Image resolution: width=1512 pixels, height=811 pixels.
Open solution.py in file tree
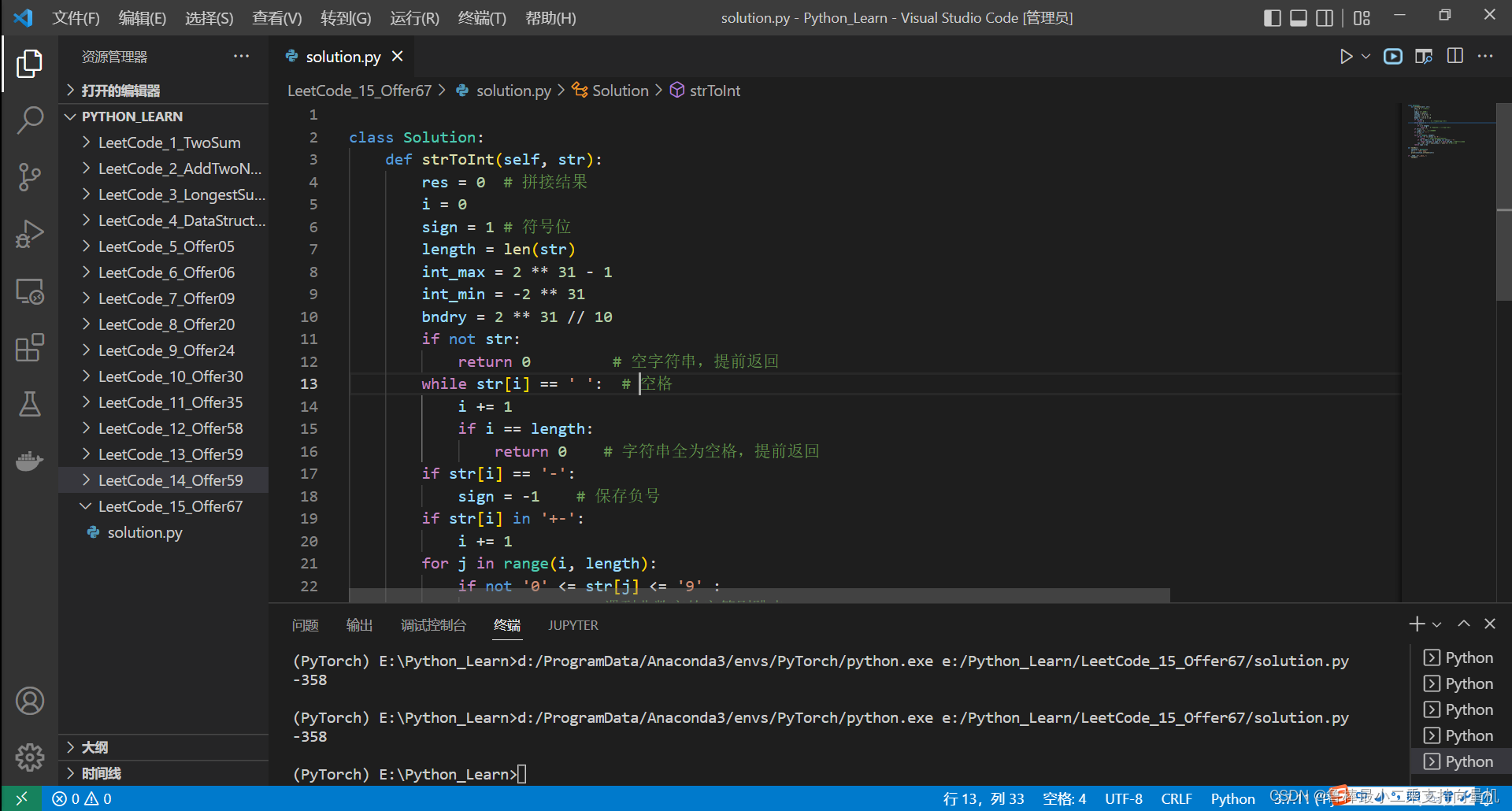coord(164,532)
